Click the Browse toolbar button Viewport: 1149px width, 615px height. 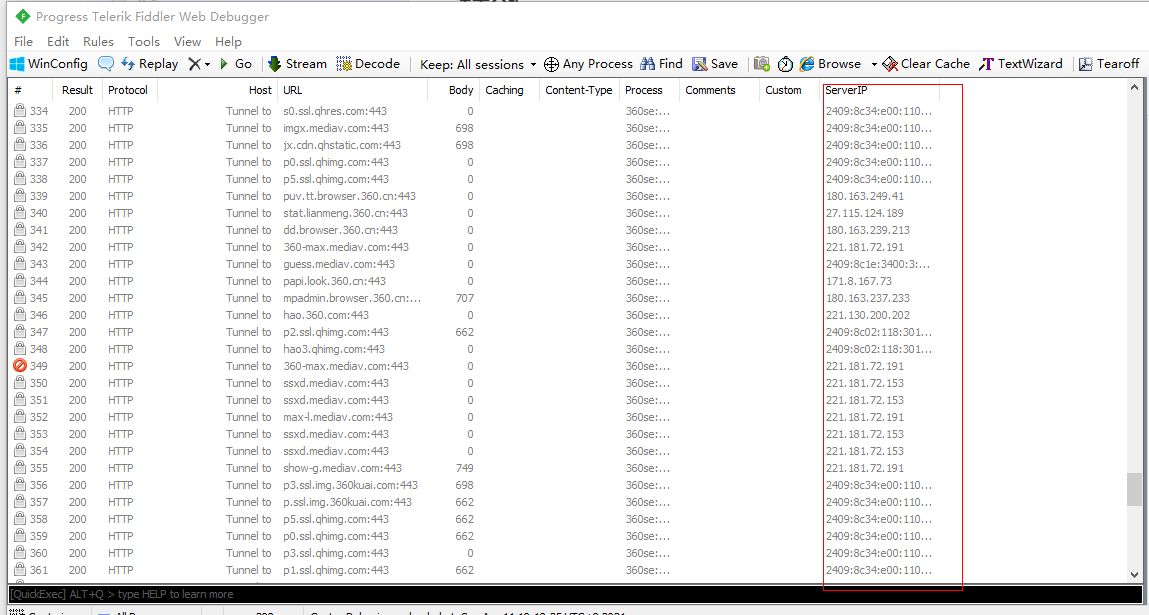[830, 64]
